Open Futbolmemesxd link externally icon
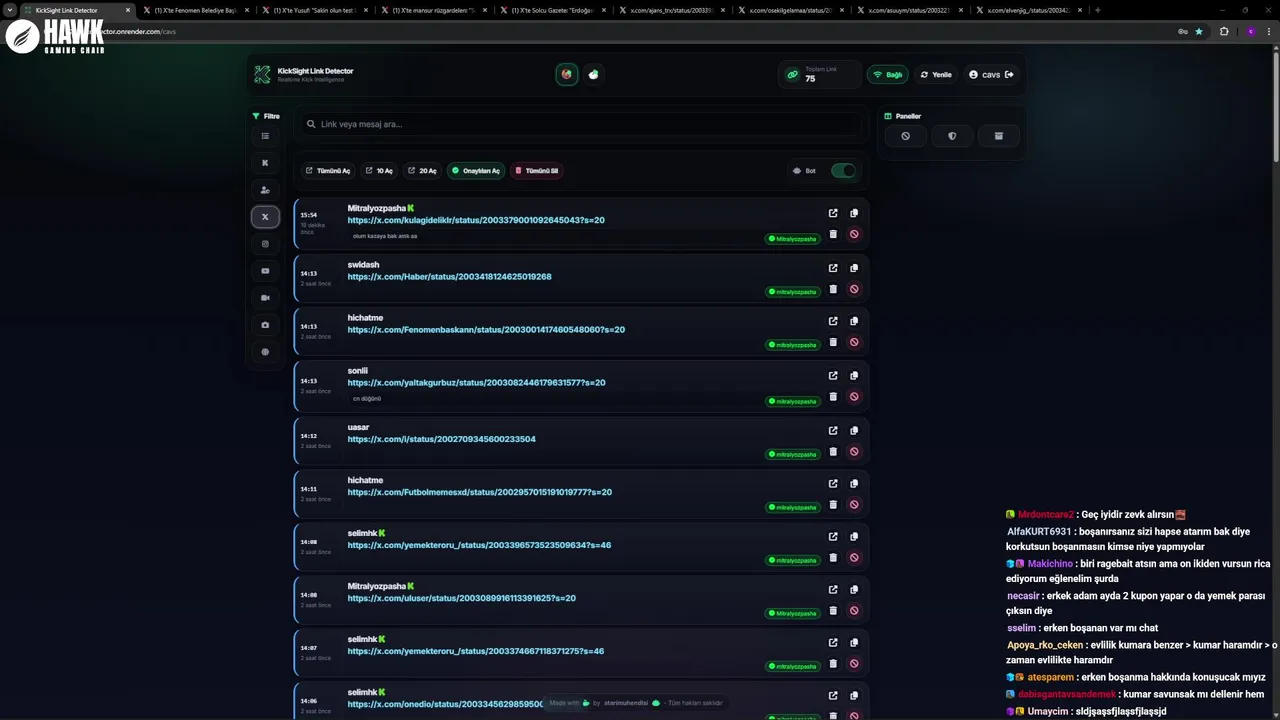 pos(833,483)
